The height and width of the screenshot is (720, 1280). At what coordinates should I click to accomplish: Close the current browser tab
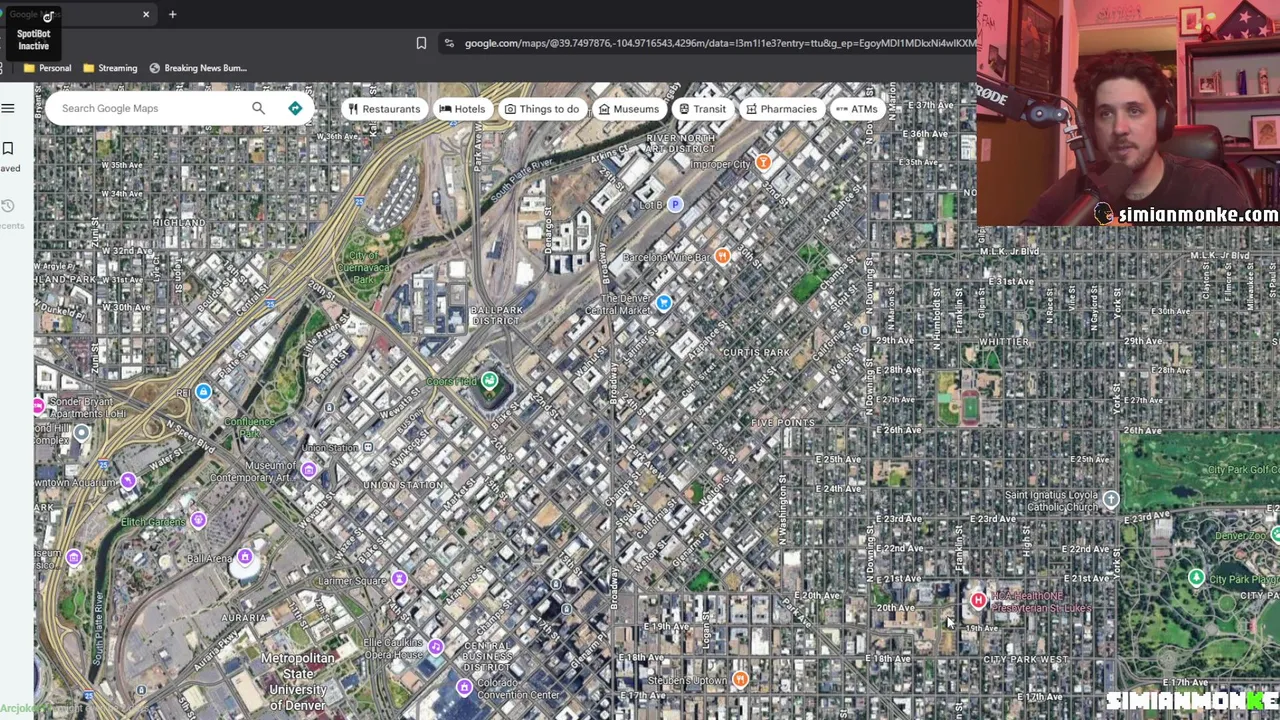click(146, 15)
